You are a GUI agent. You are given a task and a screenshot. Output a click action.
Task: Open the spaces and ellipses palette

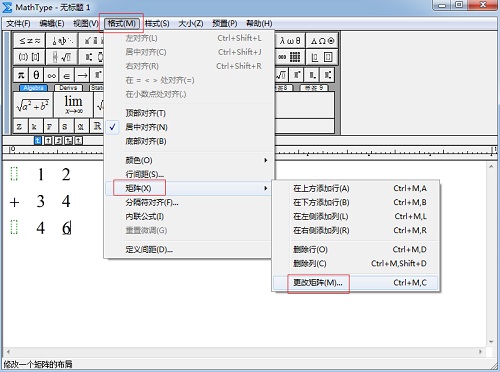pos(62,41)
